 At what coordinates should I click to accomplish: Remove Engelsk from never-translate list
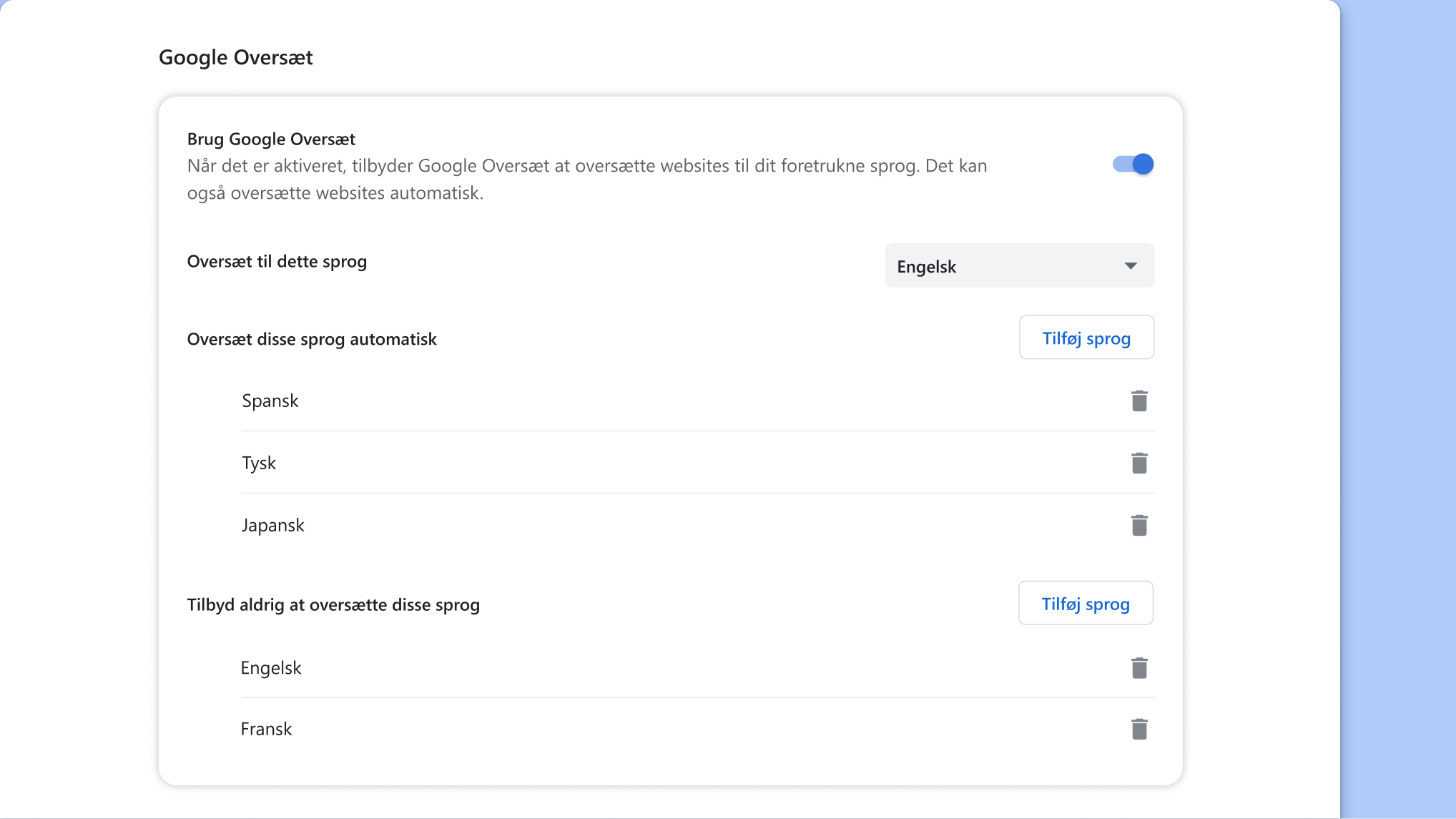[1139, 667]
